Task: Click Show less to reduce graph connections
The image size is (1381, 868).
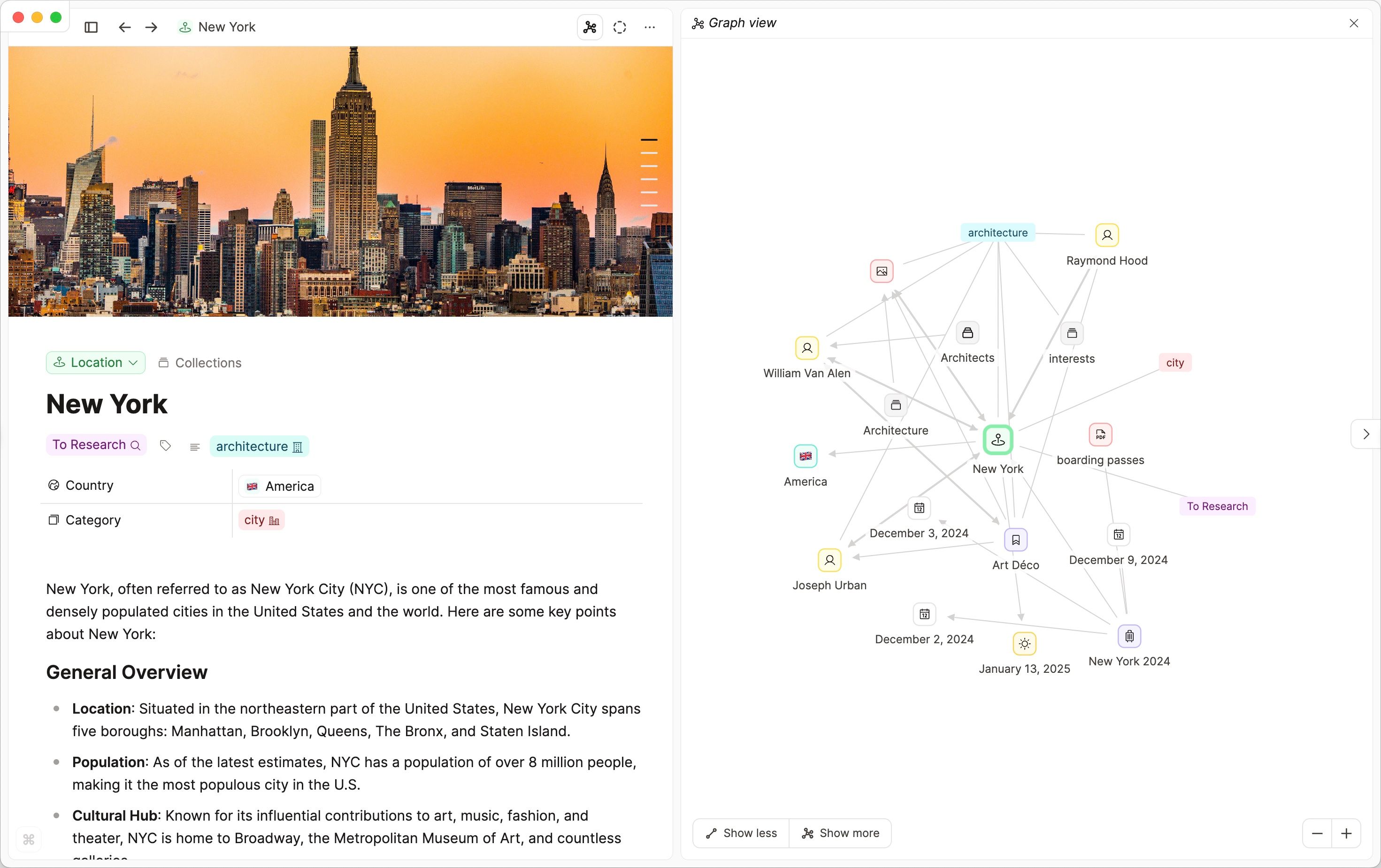Action: tap(740, 834)
